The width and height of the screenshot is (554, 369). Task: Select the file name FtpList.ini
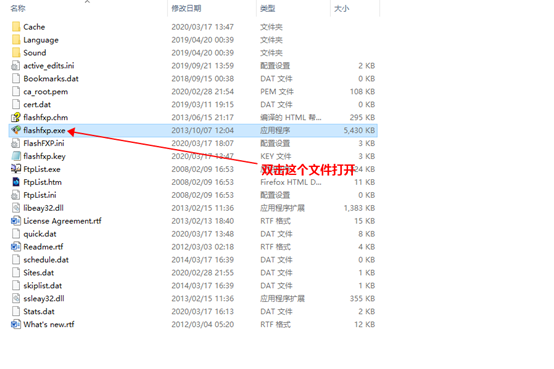[x=40, y=195]
